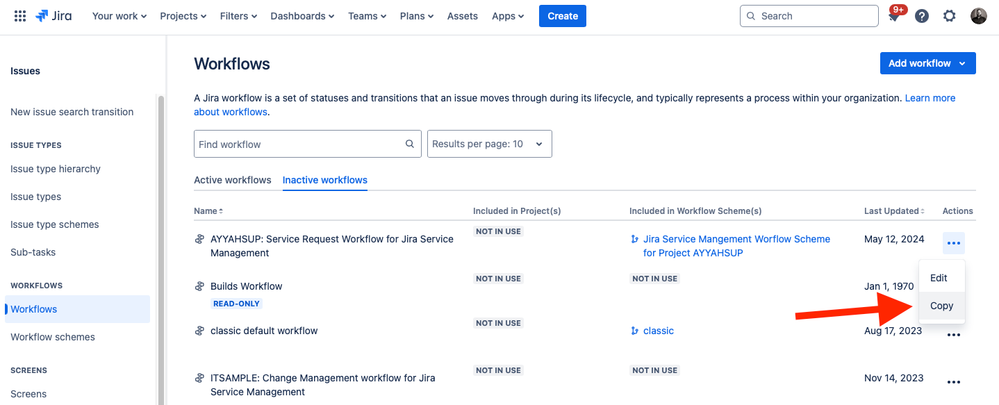The height and width of the screenshot is (405, 999).
Task: Switch to the Active workflows tab
Action: click(x=233, y=180)
